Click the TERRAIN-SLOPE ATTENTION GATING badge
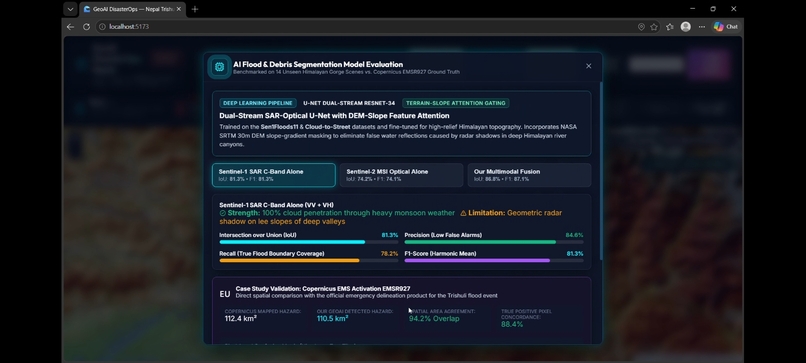 pos(455,103)
